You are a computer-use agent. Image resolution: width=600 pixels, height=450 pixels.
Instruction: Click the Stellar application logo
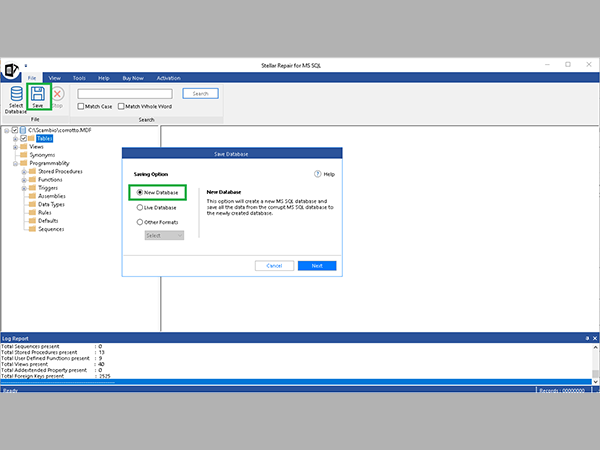pyautogui.click(x=11, y=70)
